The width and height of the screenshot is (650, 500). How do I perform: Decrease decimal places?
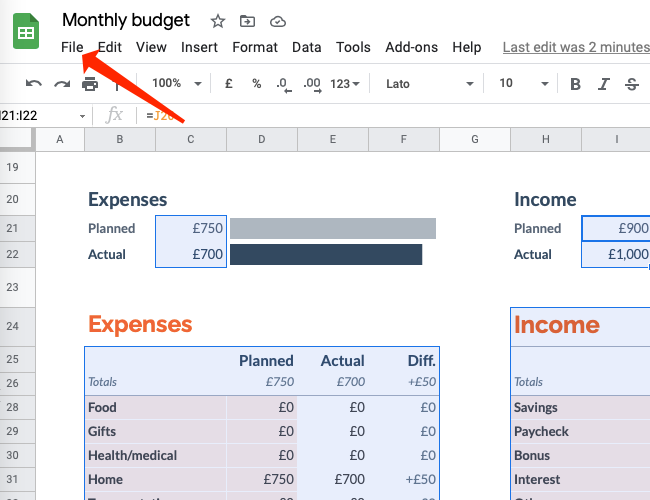point(283,84)
